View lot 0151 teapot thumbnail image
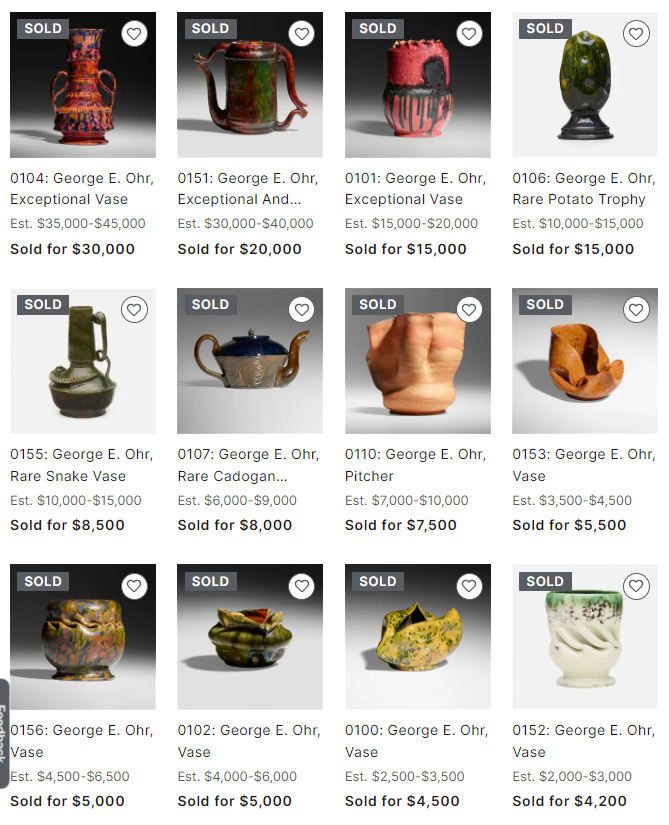The width and height of the screenshot is (669, 825). pyautogui.click(x=250, y=85)
